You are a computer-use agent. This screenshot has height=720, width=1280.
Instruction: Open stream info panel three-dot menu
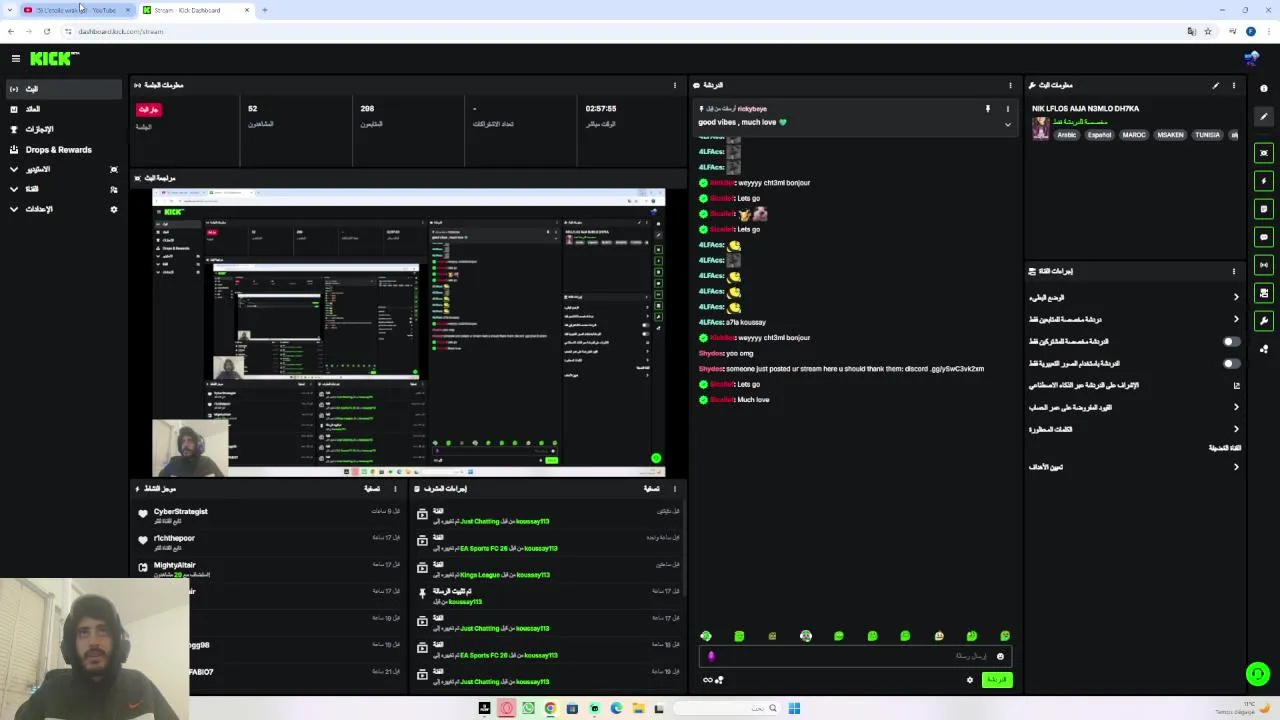[x=1234, y=85]
